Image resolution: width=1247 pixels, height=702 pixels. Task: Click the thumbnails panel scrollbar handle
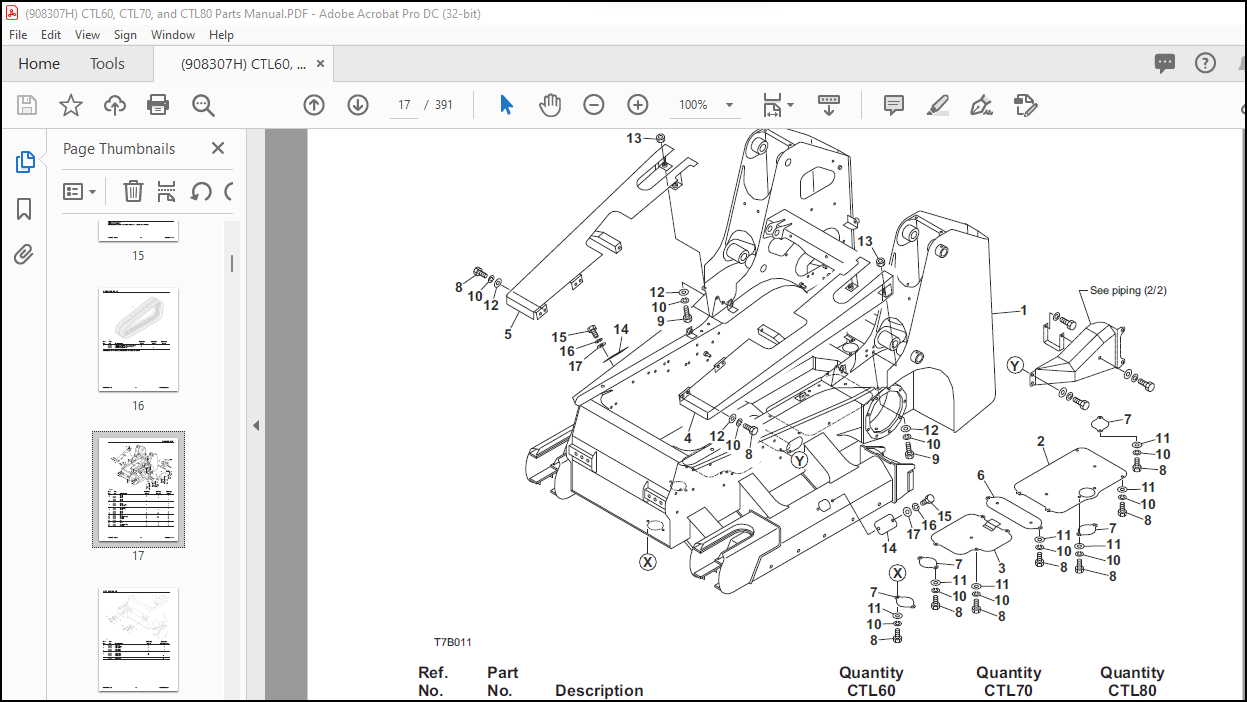point(232,263)
